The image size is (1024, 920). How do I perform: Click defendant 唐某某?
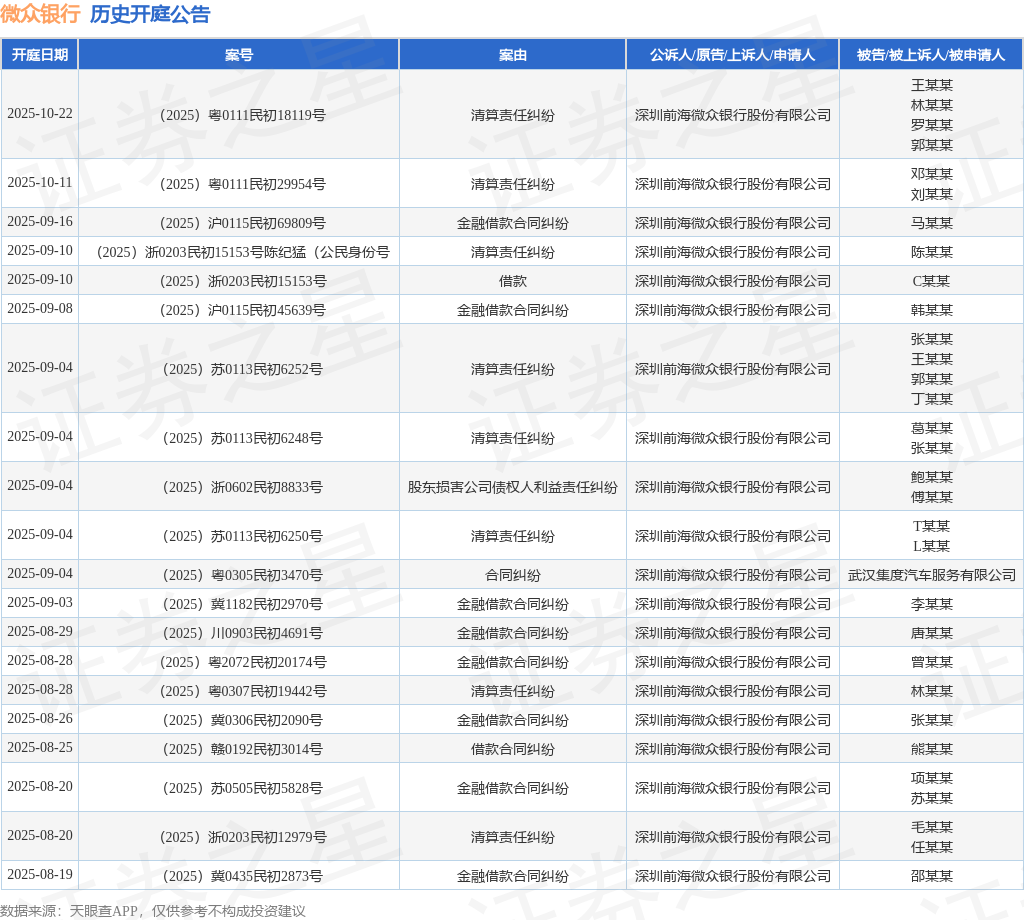click(x=931, y=633)
